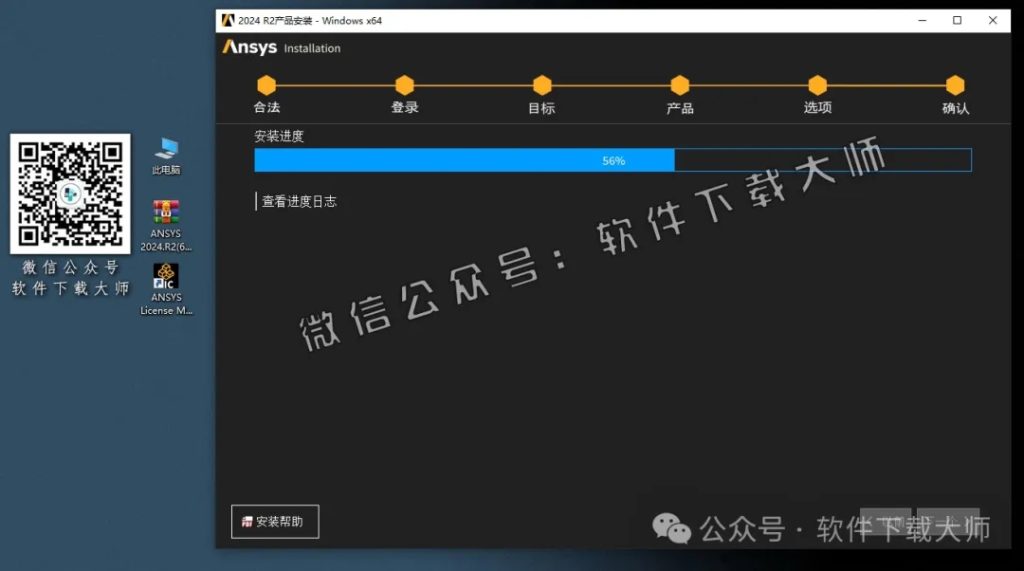
Task: Open the 此电脑 desktop icon
Action: [166, 156]
